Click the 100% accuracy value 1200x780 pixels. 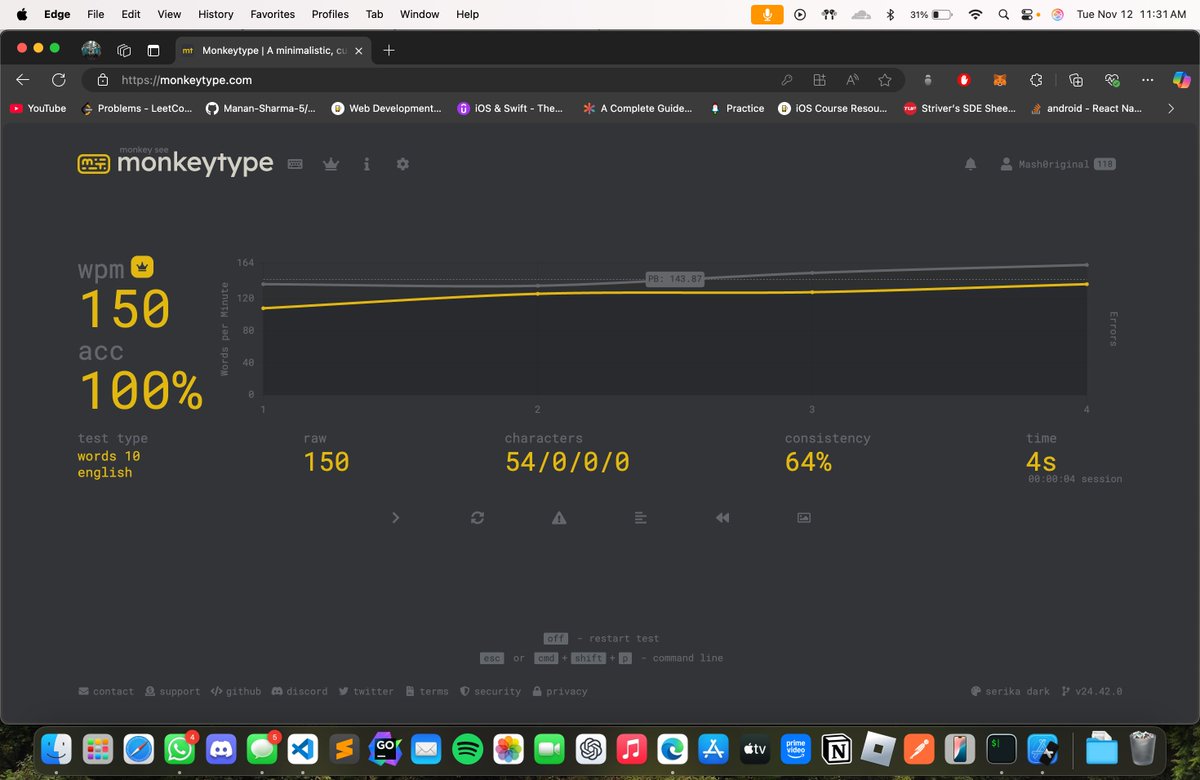(140, 390)
